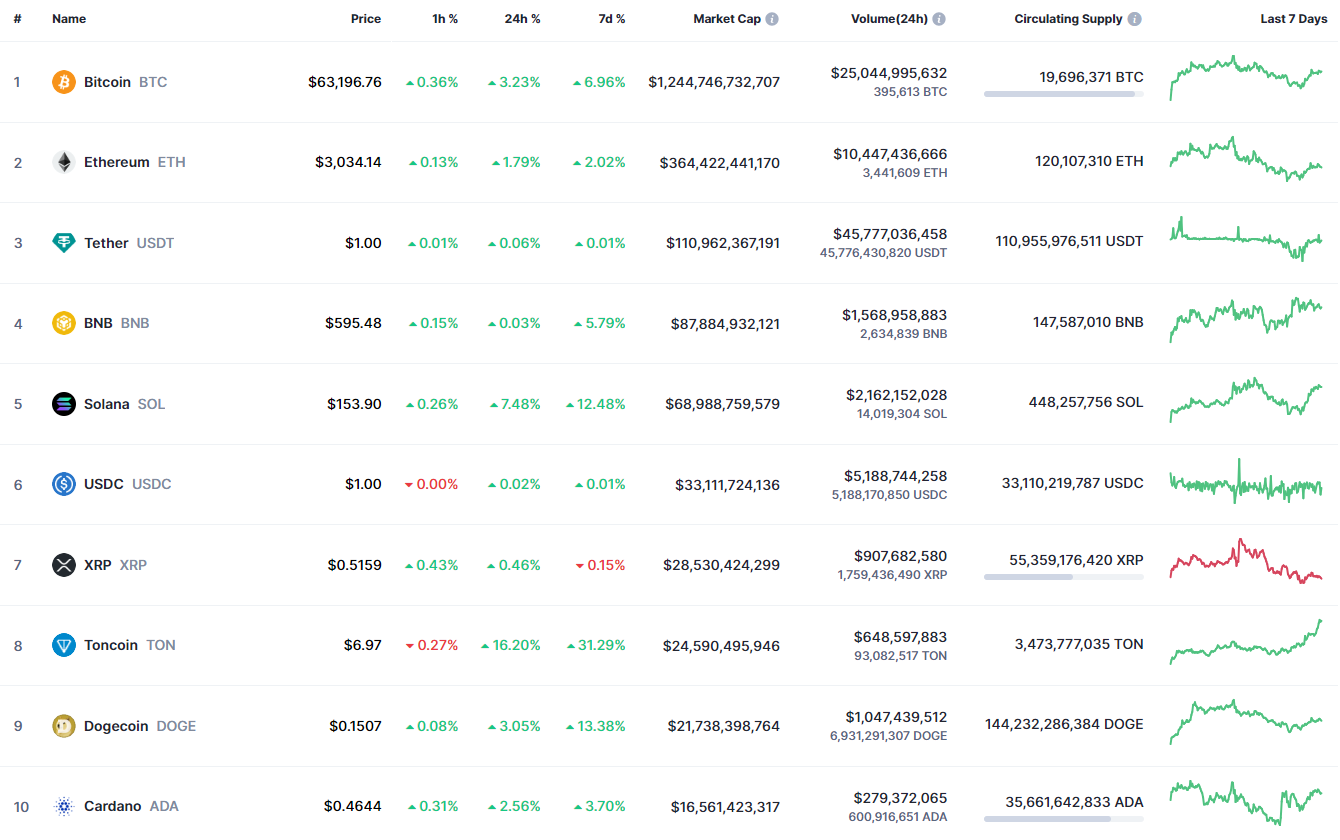The width and height of the screenshot is (1340, 840).
Task: Click the XRP logo icon
Action: click(64, 565)
